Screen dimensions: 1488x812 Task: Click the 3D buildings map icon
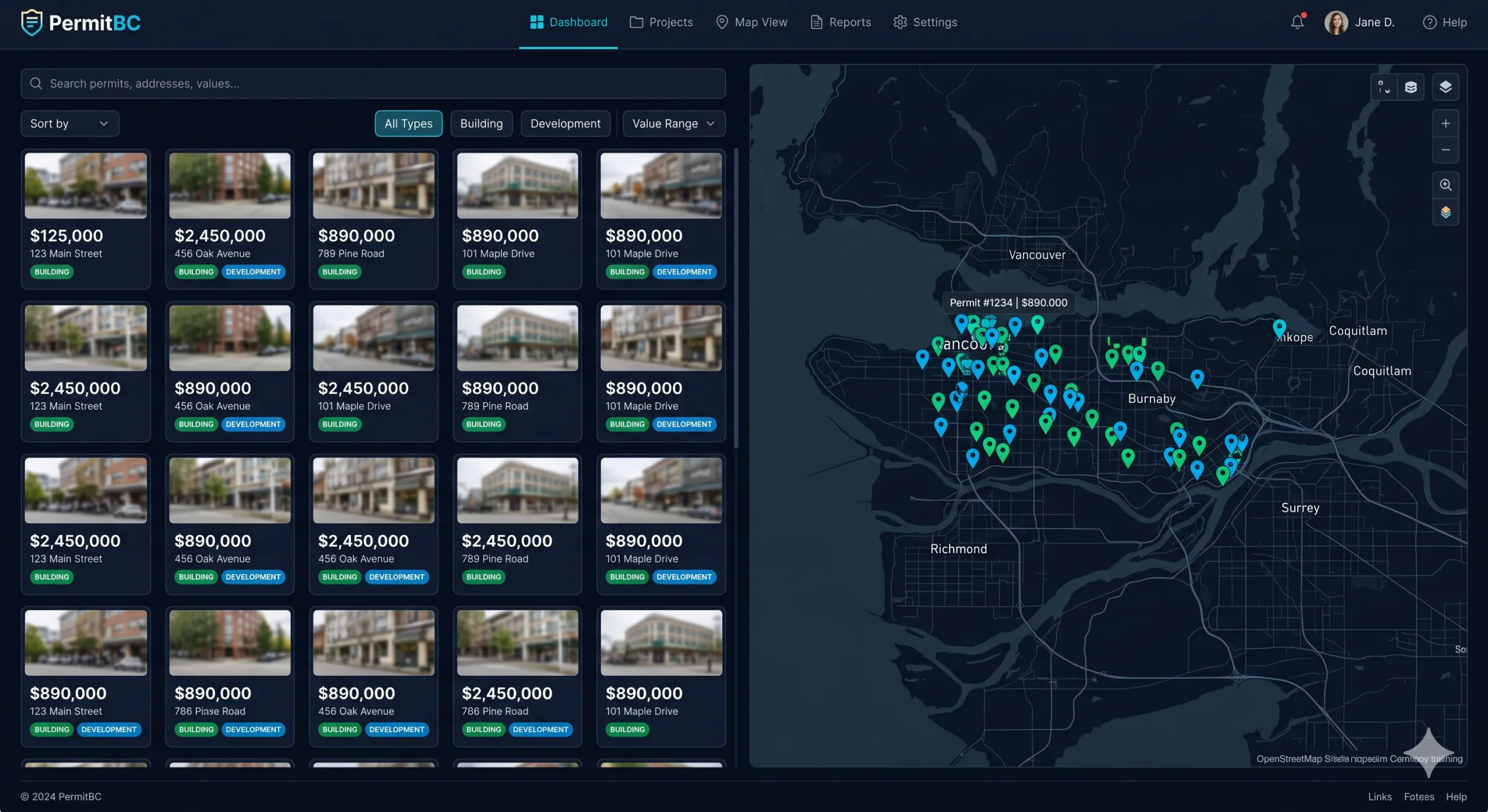click(1410, 87)
